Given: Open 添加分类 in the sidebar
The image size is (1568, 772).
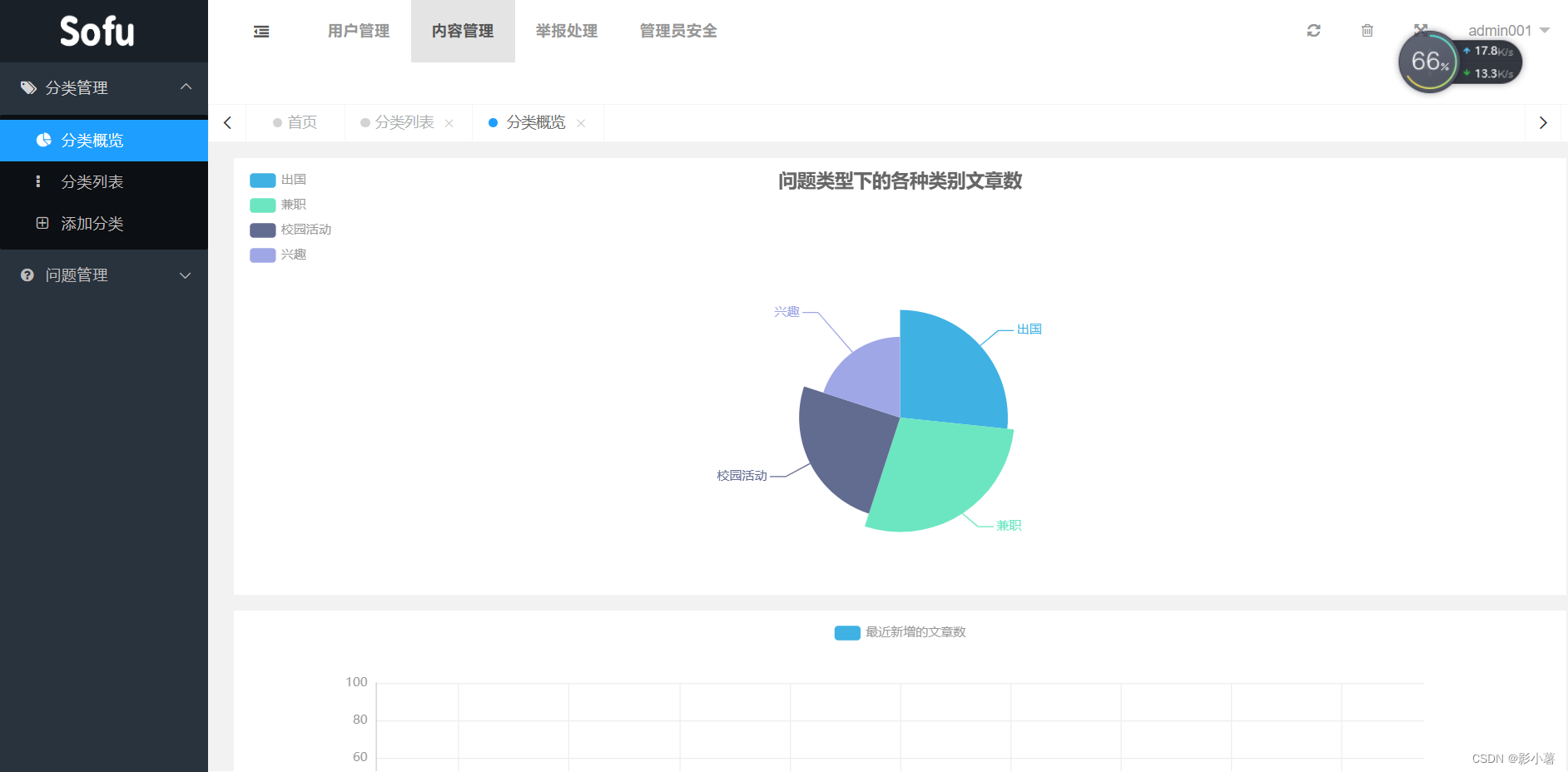Looking at the screenshot, I should tap(104, 223).
